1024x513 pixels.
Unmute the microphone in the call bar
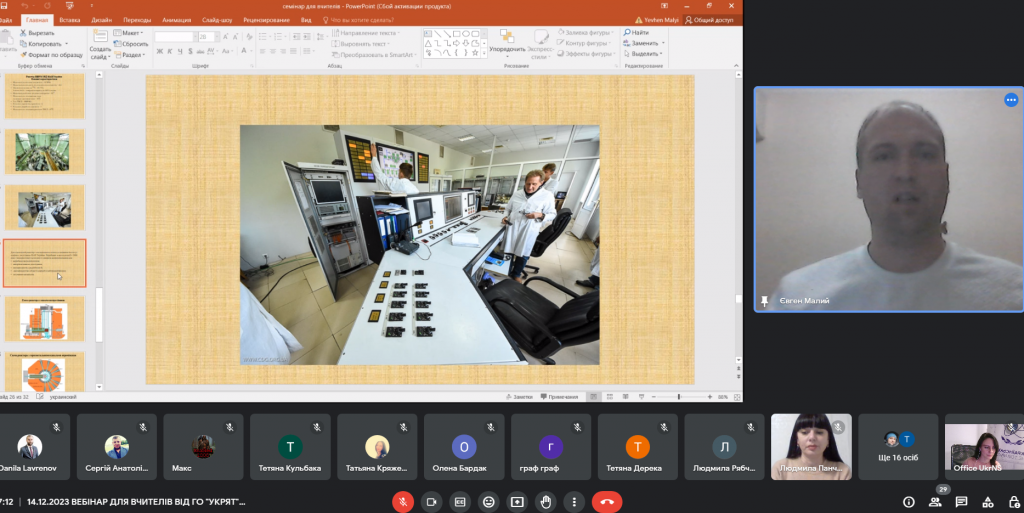(404, 501)
